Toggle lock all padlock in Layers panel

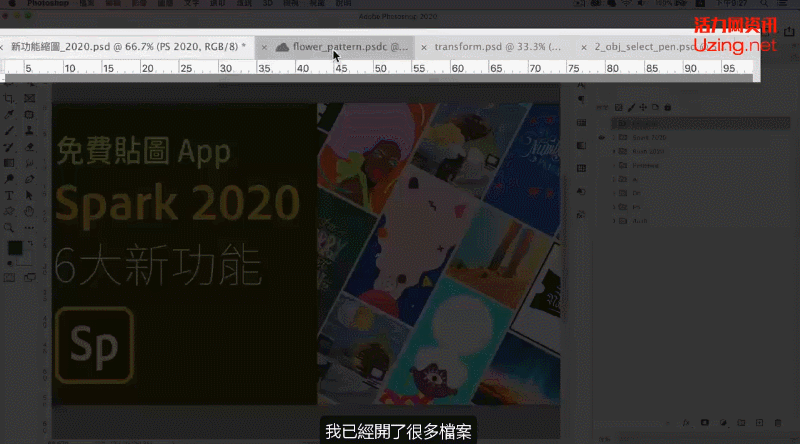[x=668, y=108]
